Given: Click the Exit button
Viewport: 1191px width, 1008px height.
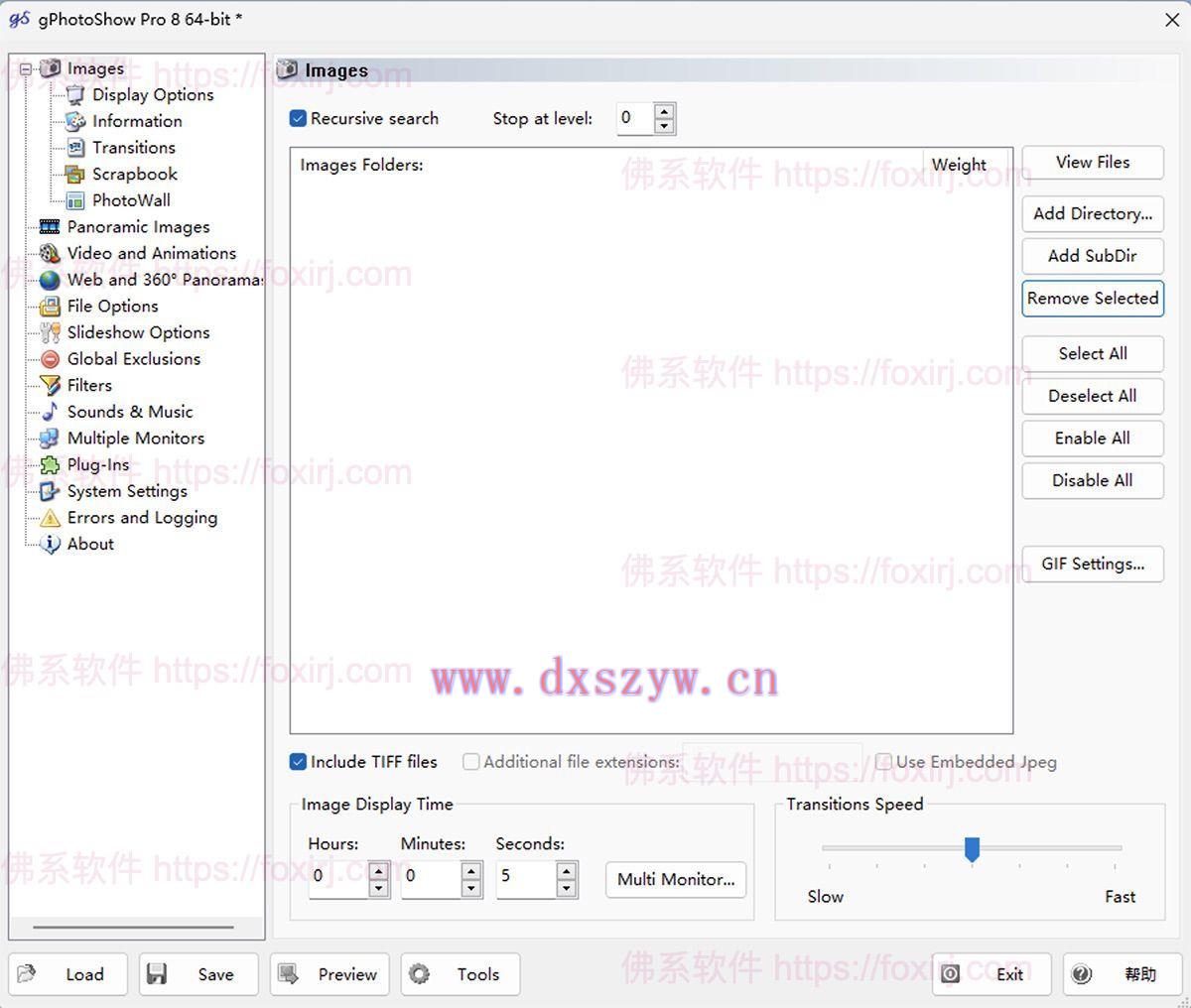Looking at the screenshot, I should pyautogui.click(x=992, y=974).
